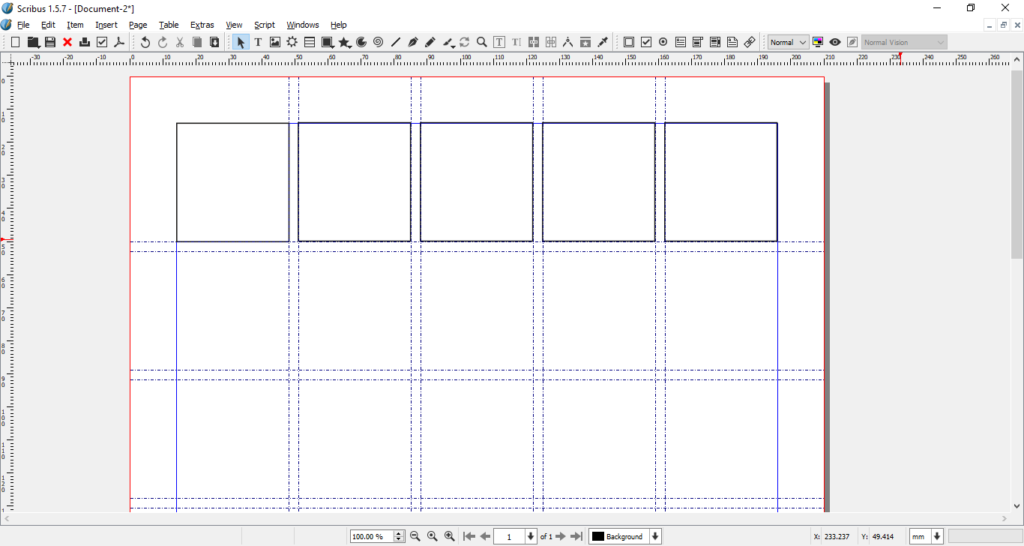Select the Calligraphic Line tool
The image size is (1024, 546).
coord(448,42)
